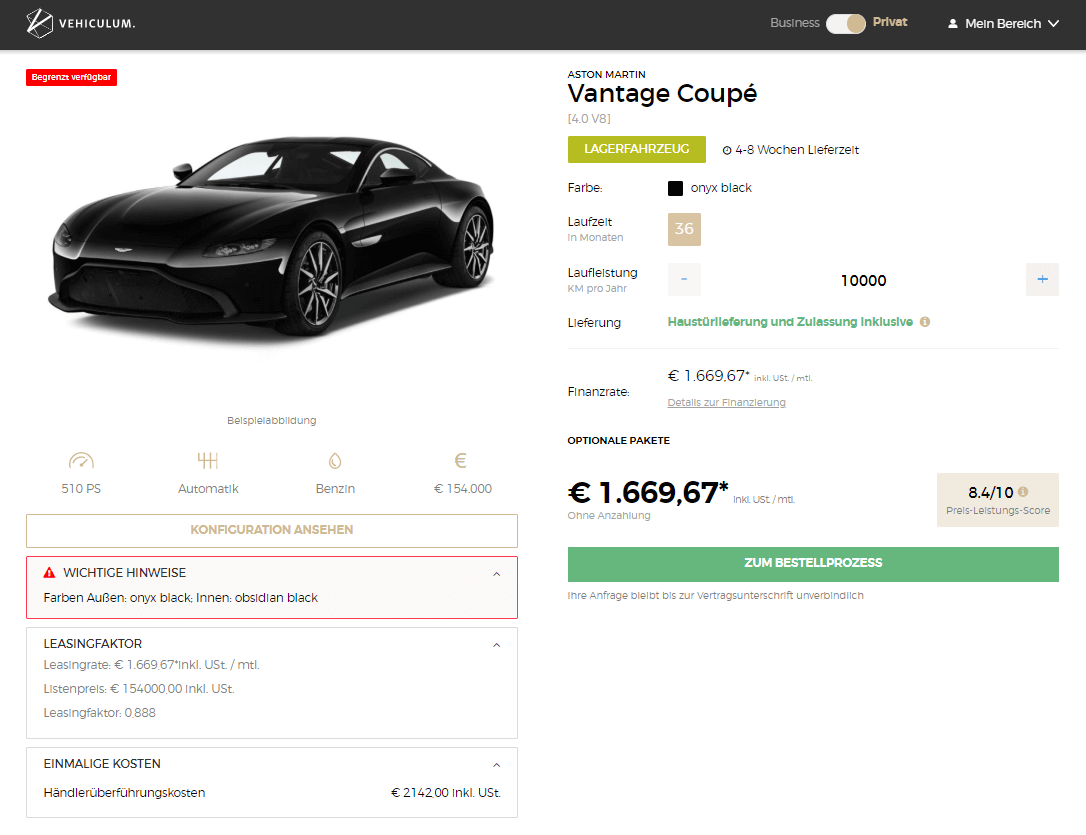The height and width of the screenshot is (835, 1086).
Task: Open Details zur Finanzierung link
Action: pyautogui.click(x=727, y=402)
